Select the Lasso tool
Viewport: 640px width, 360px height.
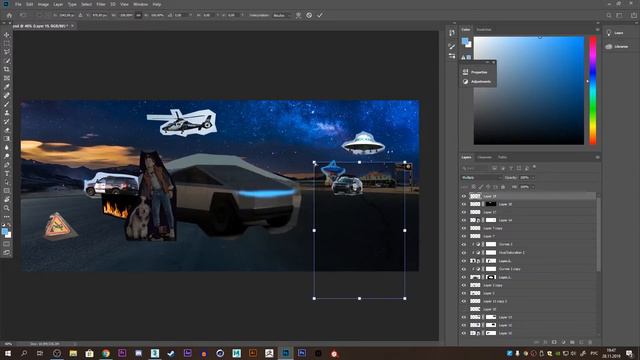(7, 52)
